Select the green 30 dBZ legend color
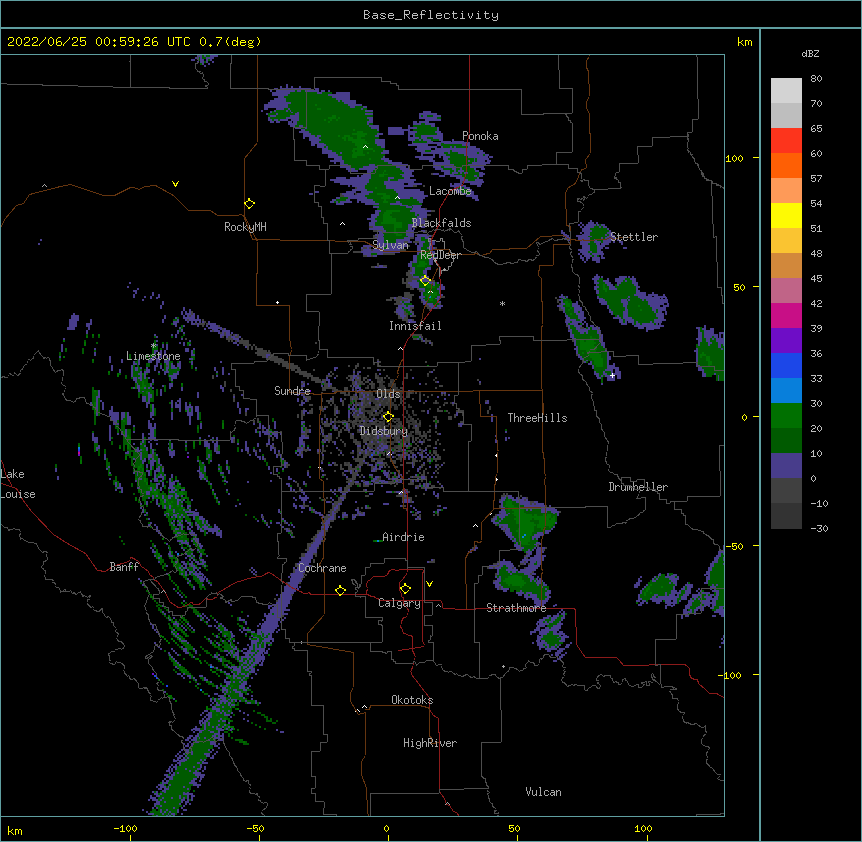This screenshot has width=862, height=842. pyautogui.click(x=786, y=416)
